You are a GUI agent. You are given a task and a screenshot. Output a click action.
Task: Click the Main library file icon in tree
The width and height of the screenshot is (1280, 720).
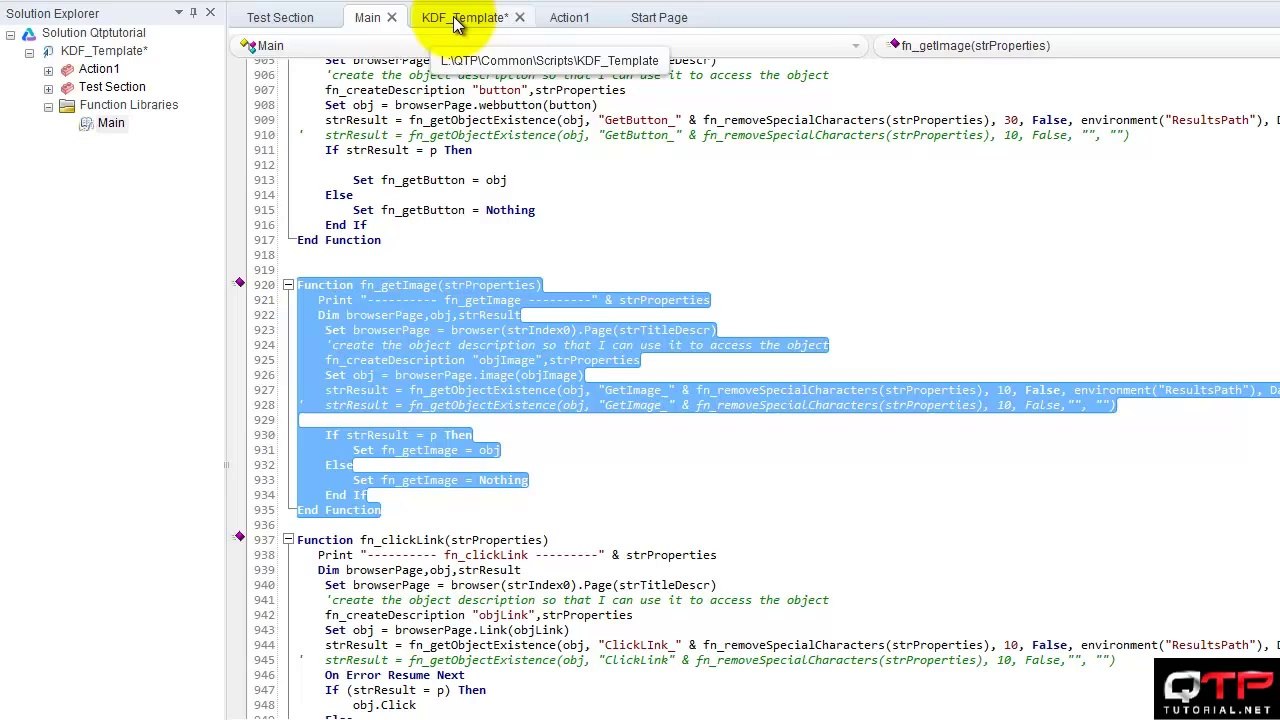(x=86, y=123)
